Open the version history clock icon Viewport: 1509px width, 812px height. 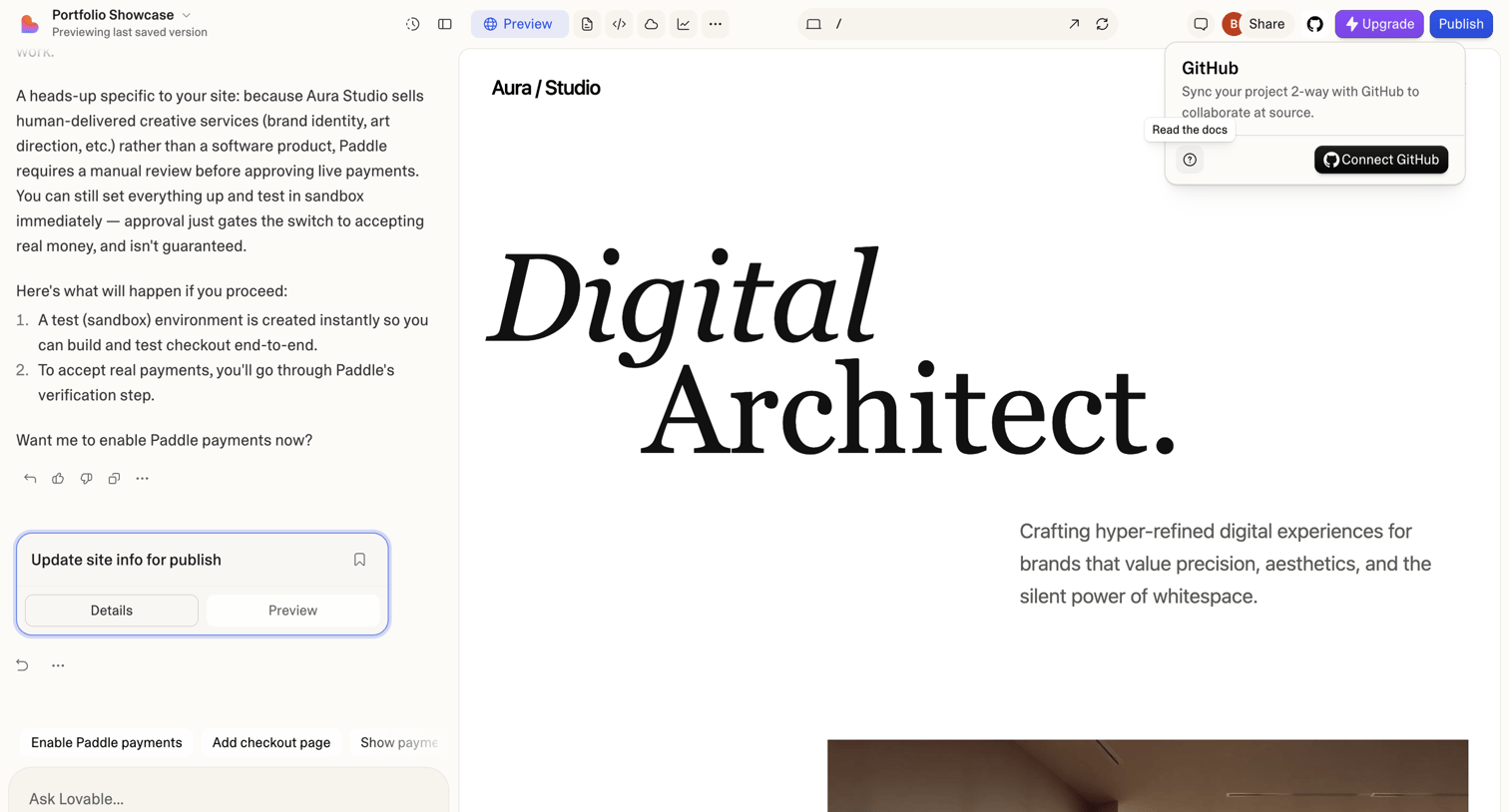pyautogui.click(x=412, y=24)
